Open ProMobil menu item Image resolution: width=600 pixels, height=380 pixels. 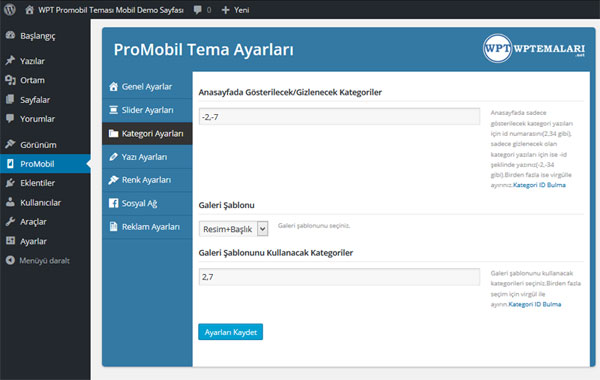(45, 164)
